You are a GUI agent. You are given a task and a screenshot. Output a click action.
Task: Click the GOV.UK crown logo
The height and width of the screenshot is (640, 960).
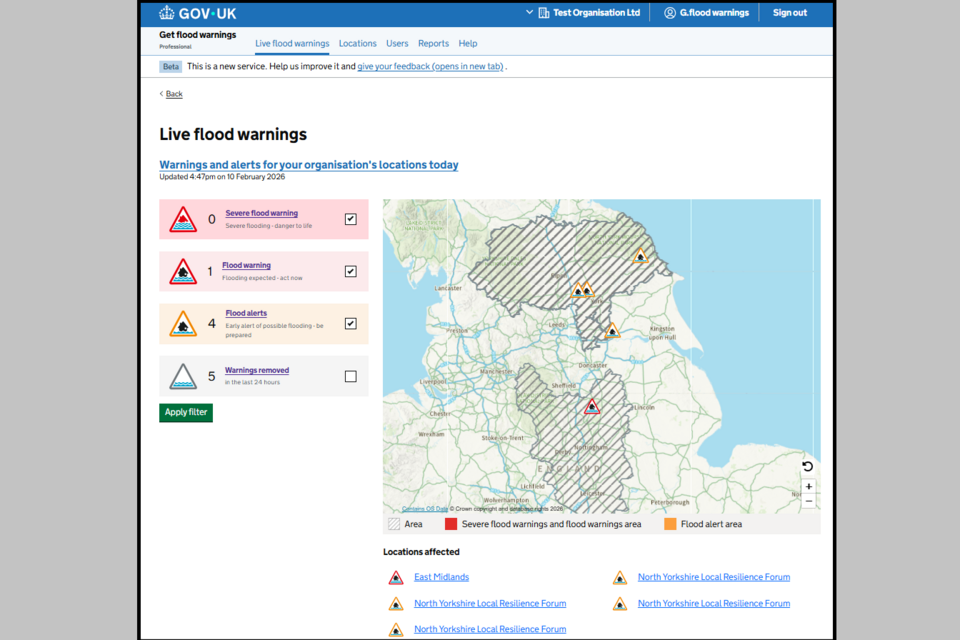pos(167,13)
